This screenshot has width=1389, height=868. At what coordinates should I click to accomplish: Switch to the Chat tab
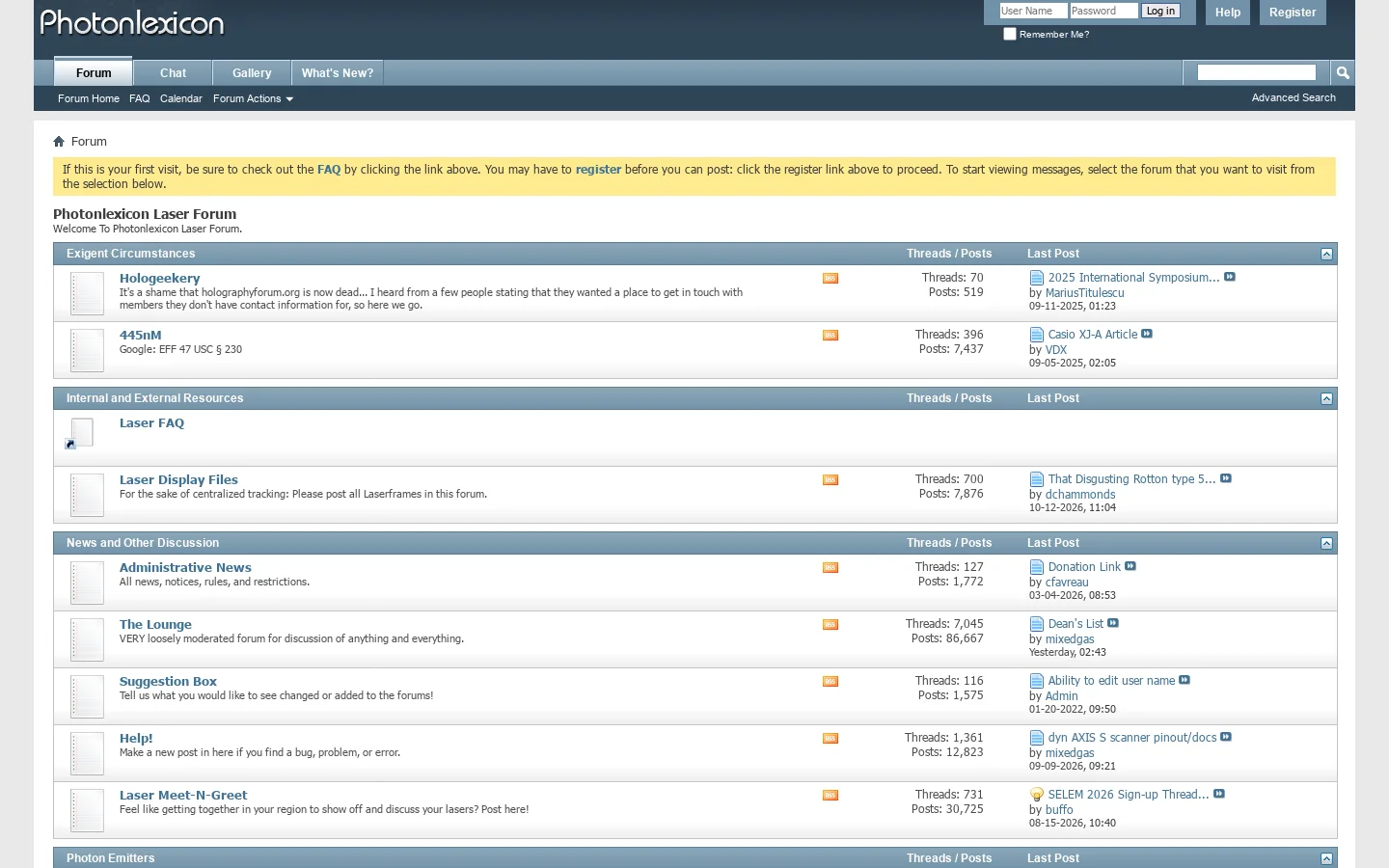click(x=174, y=73)
